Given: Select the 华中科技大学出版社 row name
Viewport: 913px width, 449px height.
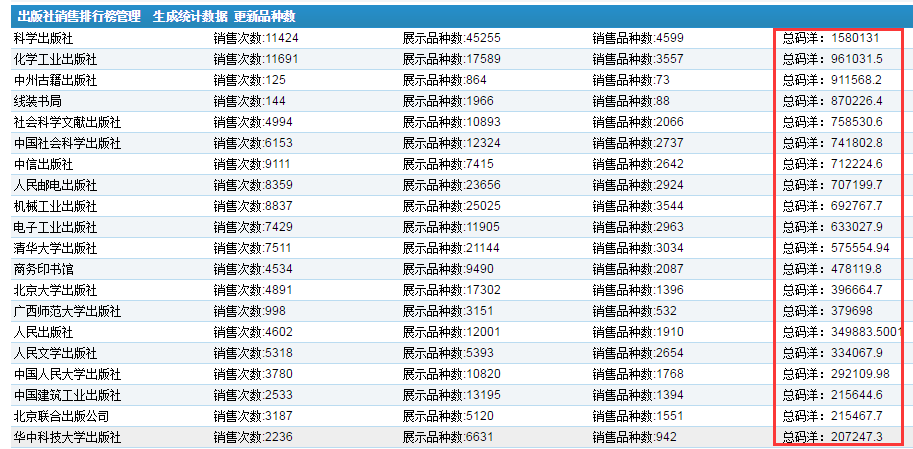Looking at the screenshot, I should [67, 437].
